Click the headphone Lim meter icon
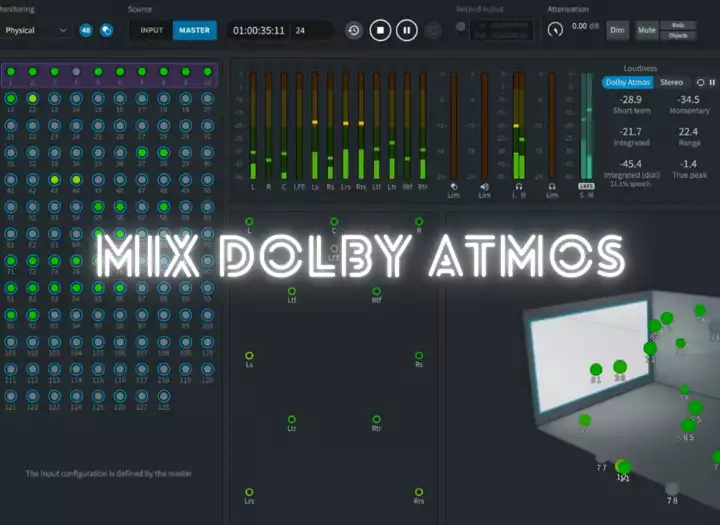This screenshot has height=525, width=720. 551,186
